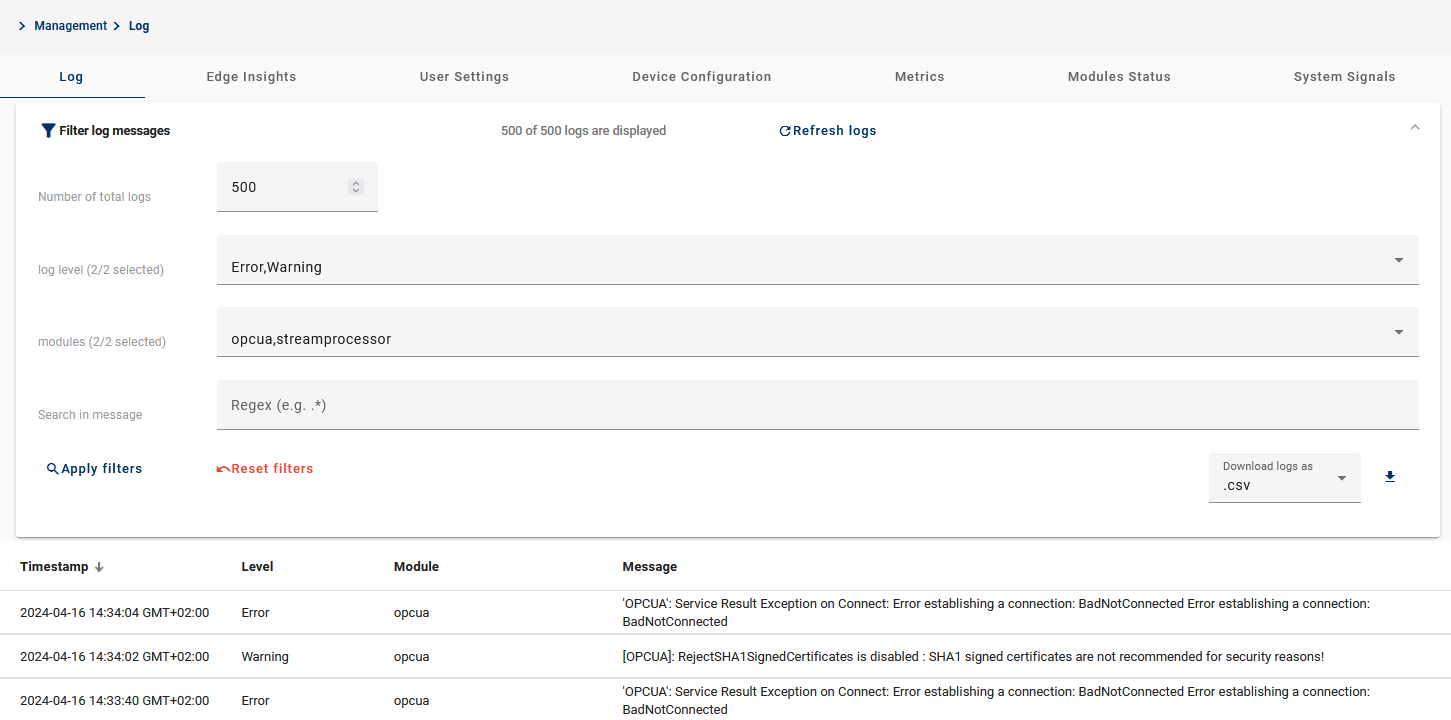Open the modules dropdown
This screenshot has width=1451, height=720.
(x=817, y=332)
